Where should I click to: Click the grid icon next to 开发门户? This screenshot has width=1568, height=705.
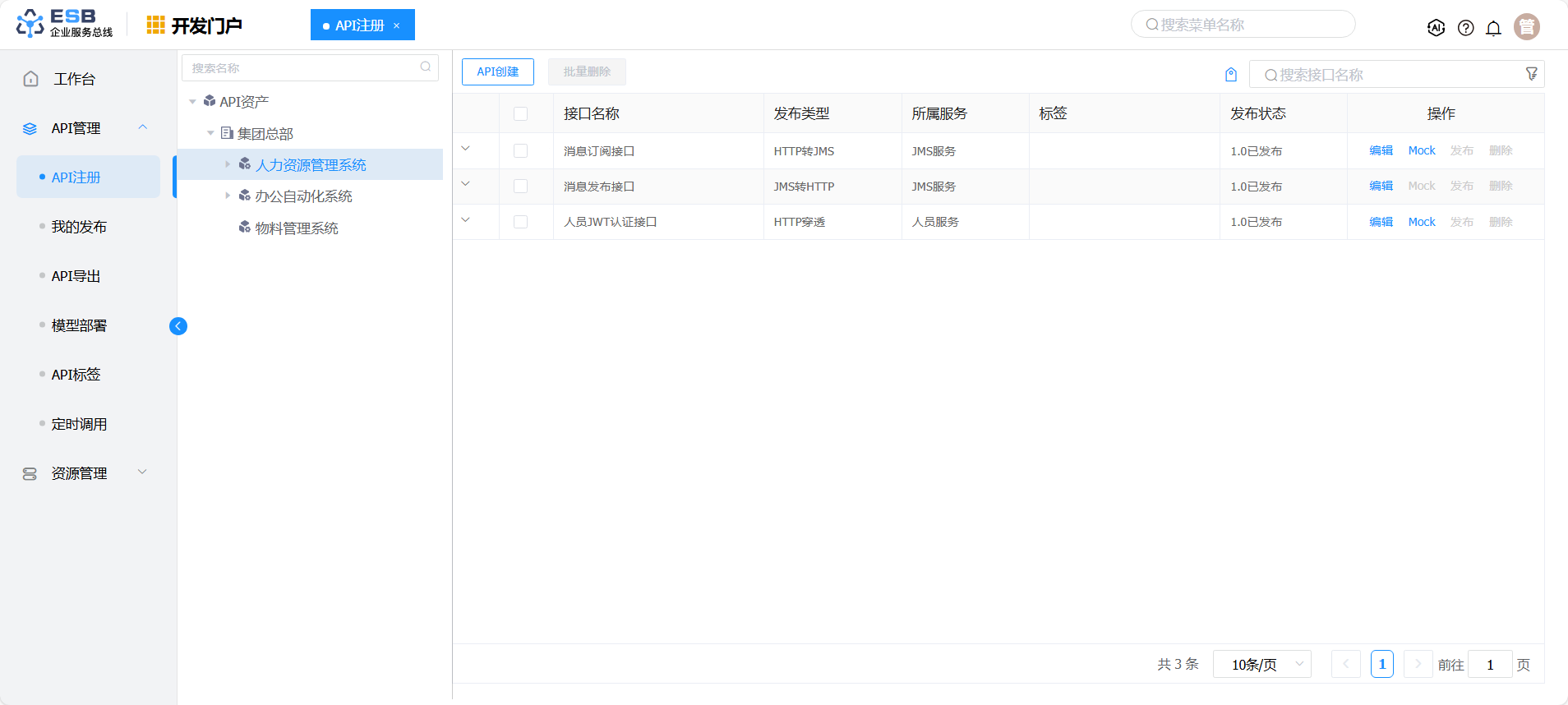coord(155,25)
